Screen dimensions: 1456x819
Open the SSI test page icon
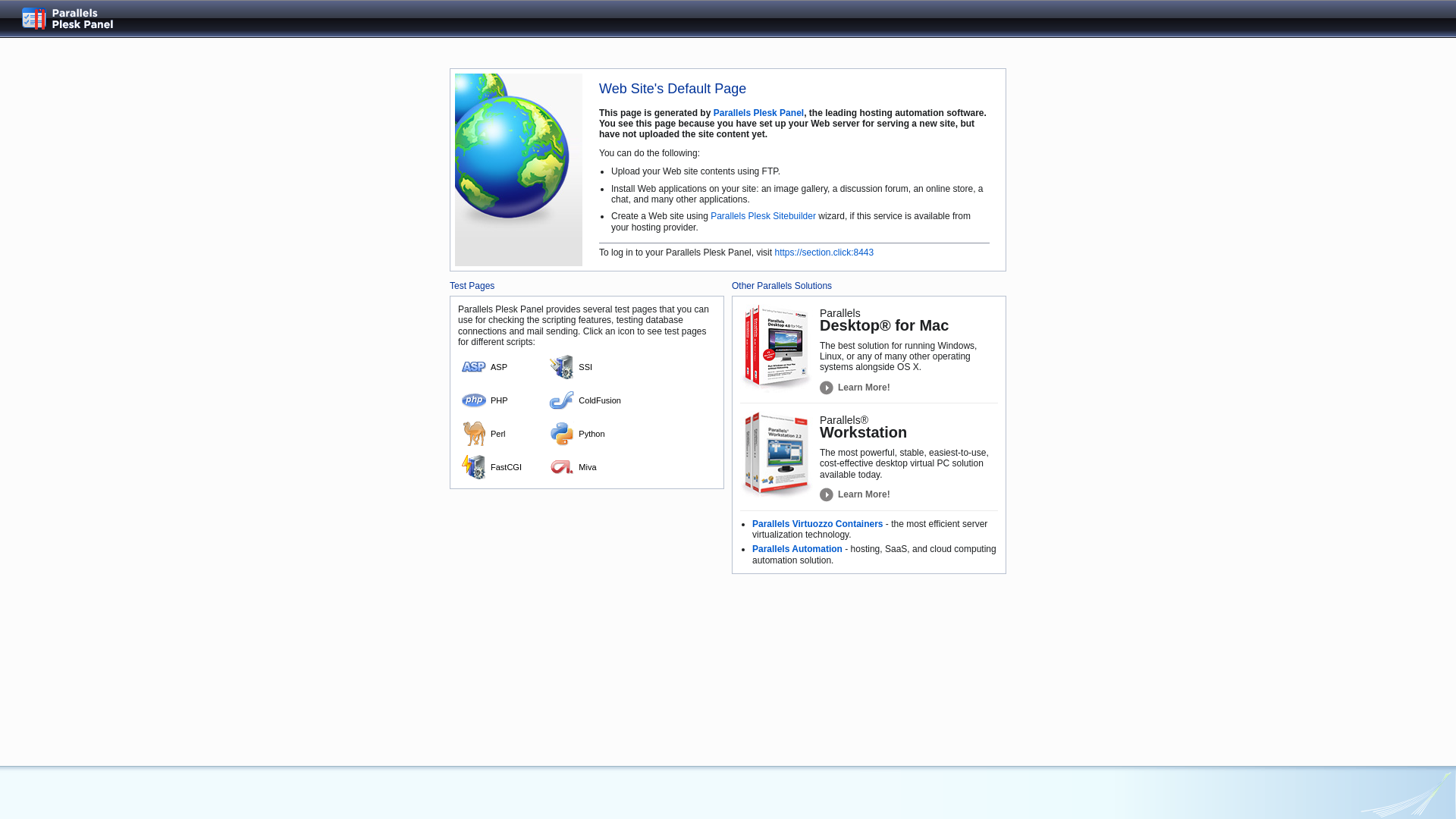click(562, 367)
